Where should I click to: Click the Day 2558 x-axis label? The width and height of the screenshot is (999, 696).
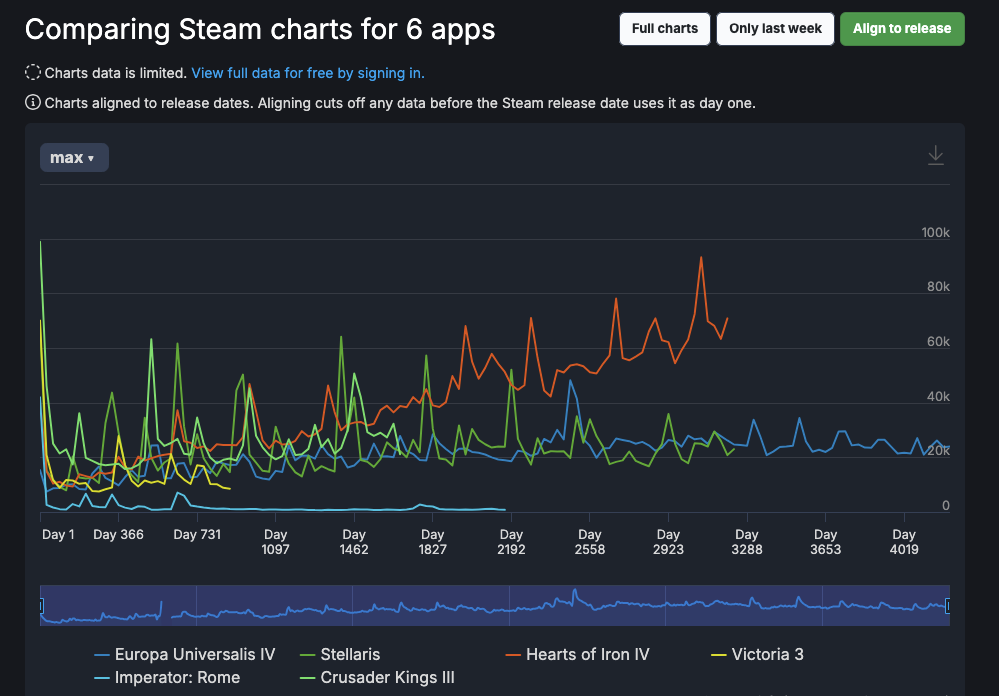[589, 542]
